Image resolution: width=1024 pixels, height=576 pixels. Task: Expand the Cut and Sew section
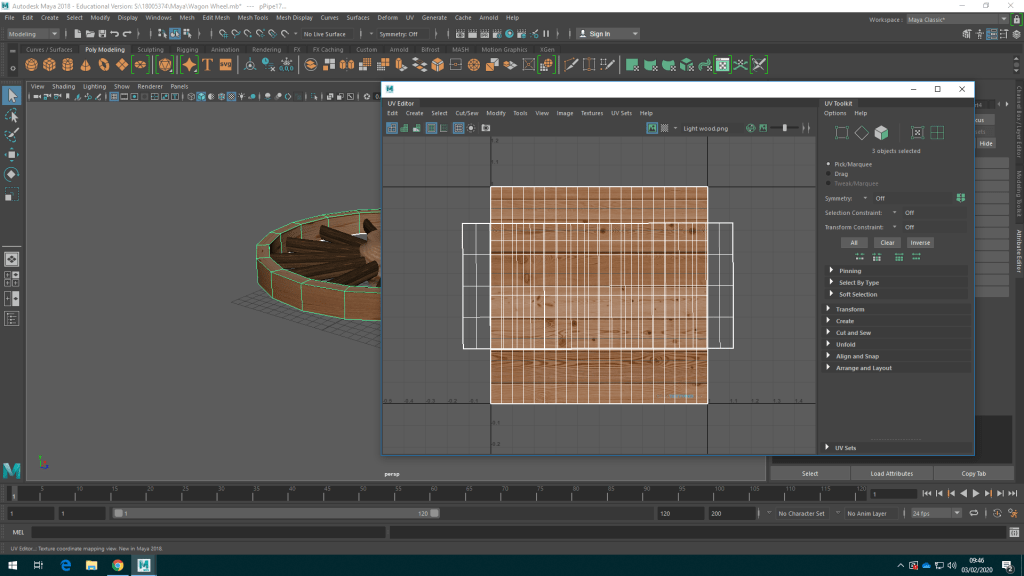pyautogui.click(x=853, y=333)
